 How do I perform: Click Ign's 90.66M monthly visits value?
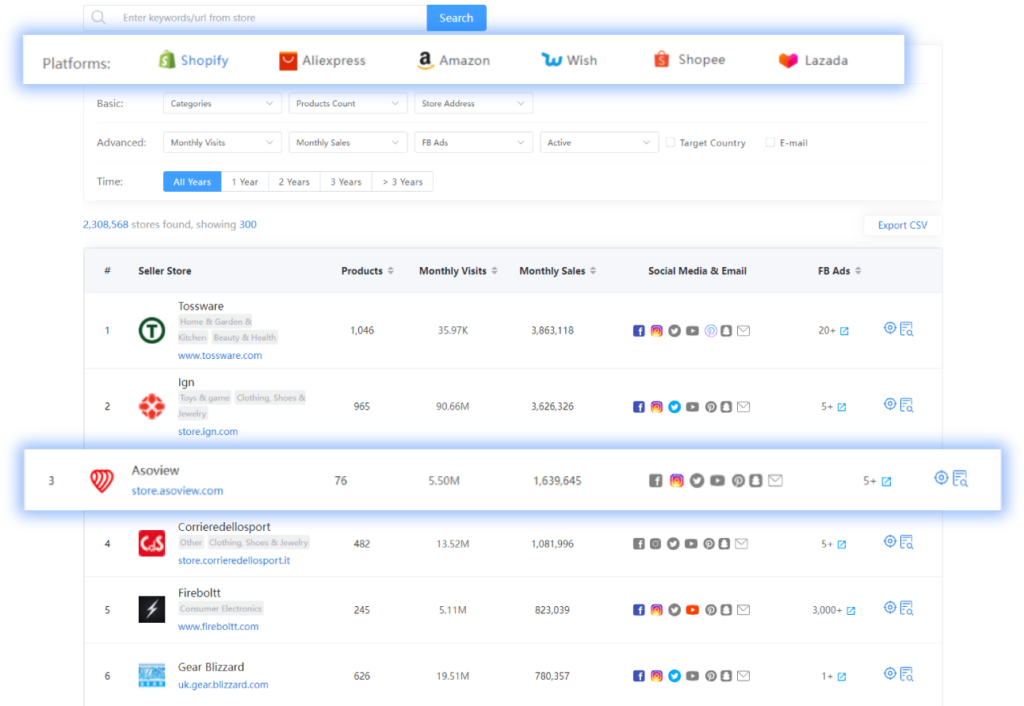(453, 406)
